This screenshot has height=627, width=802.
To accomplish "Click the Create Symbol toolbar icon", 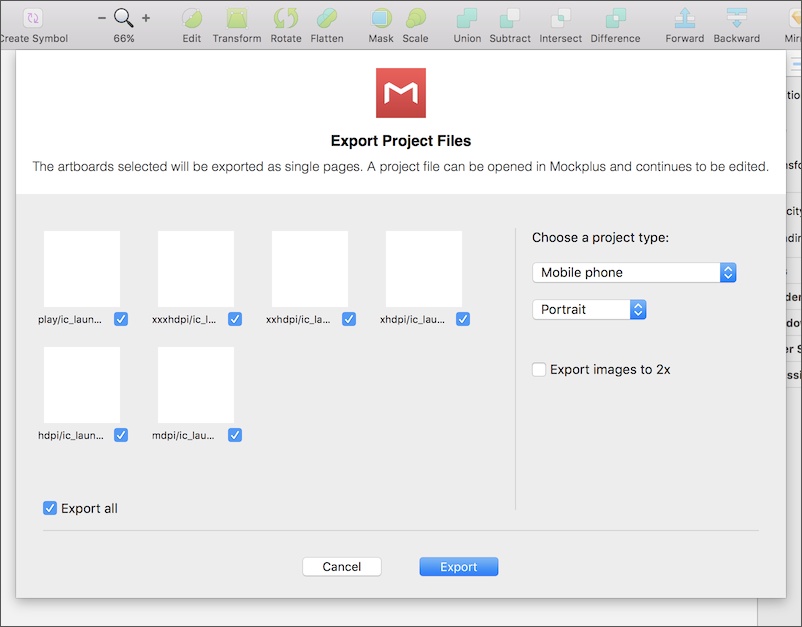I will pos(33,18).
